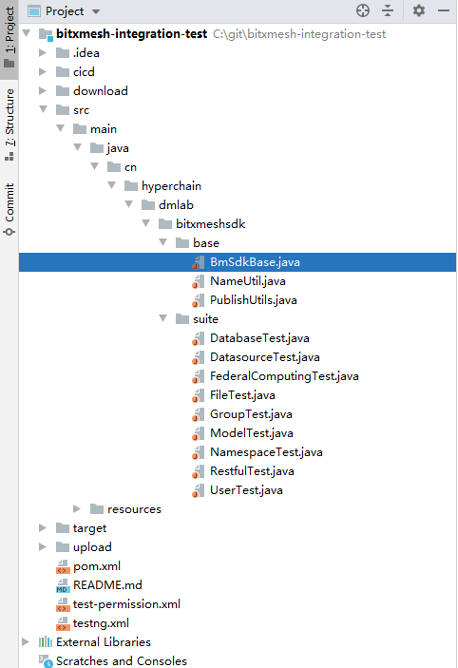The image size is (458, 668).
Task: Open the Project view dropdown arrow
Action: (96, 12)
